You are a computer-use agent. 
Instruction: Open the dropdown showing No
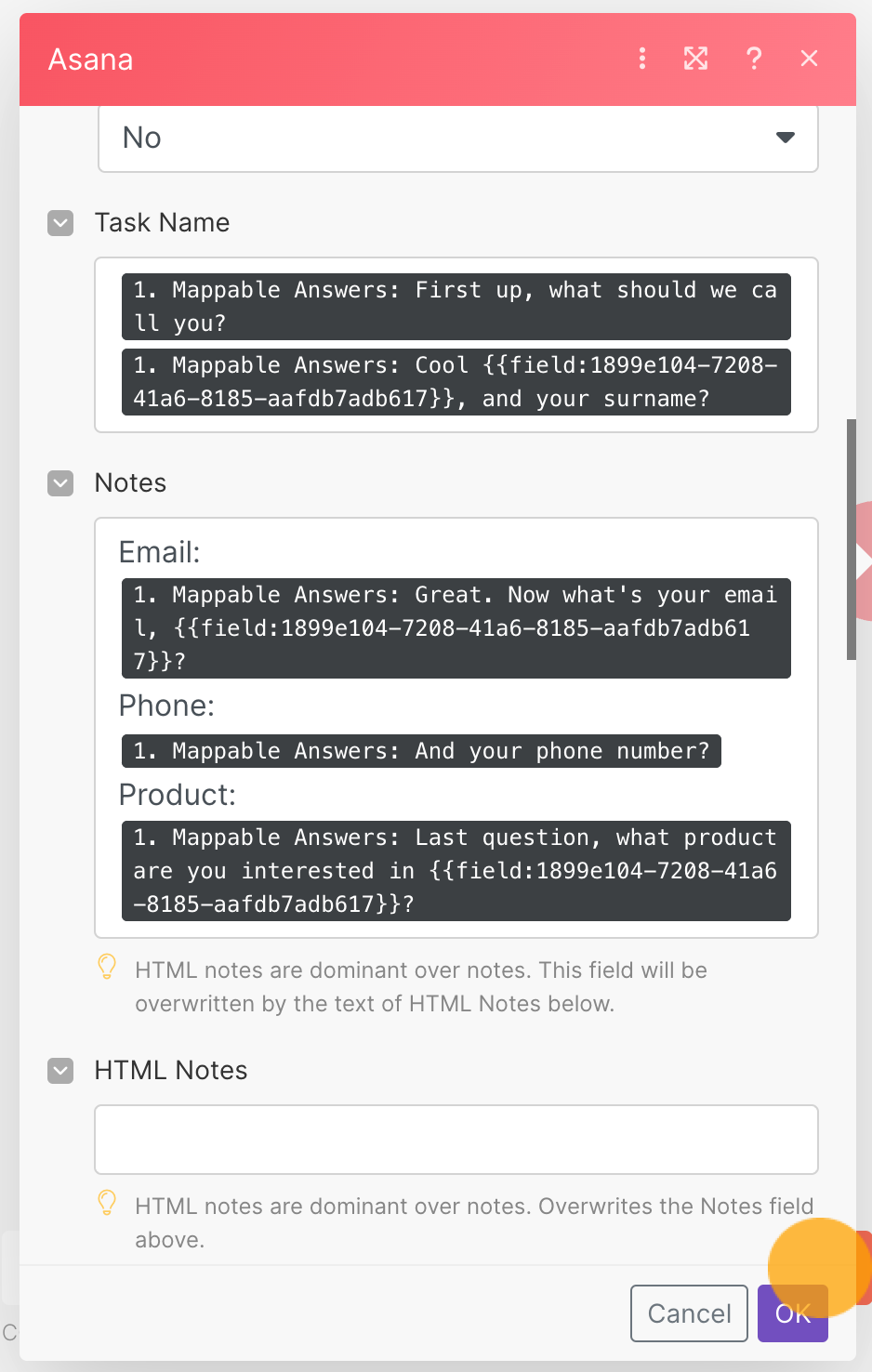458,139
